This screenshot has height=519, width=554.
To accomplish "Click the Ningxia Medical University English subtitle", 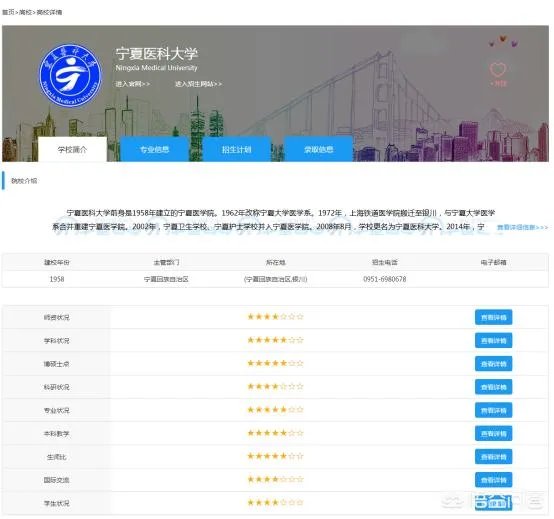I will pyautogui.click(x=156, y=68).
